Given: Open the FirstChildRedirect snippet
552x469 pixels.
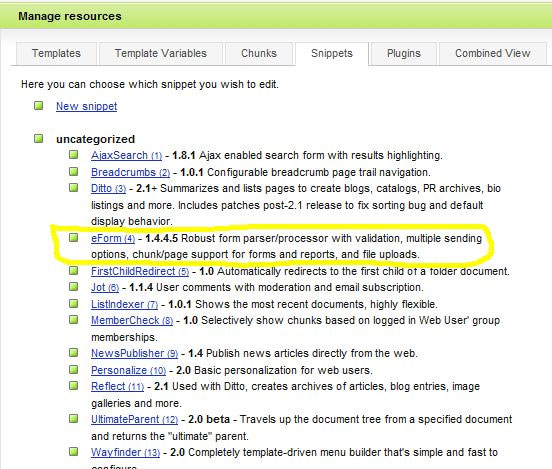Looking at the screenshot, I should pyautogui.click(x=140, y=271).
